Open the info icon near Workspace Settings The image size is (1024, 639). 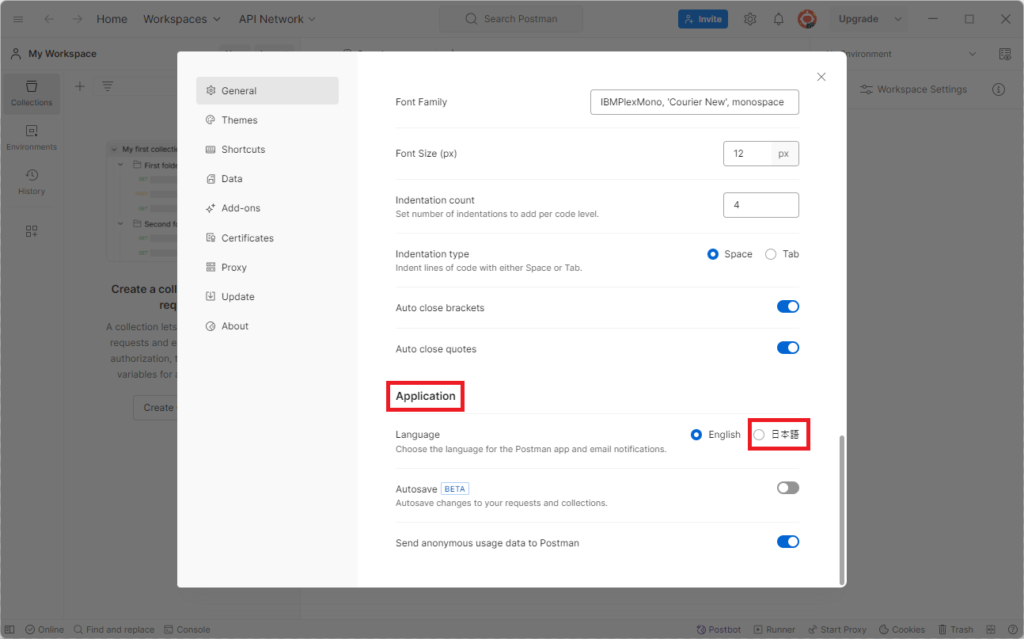999,90
